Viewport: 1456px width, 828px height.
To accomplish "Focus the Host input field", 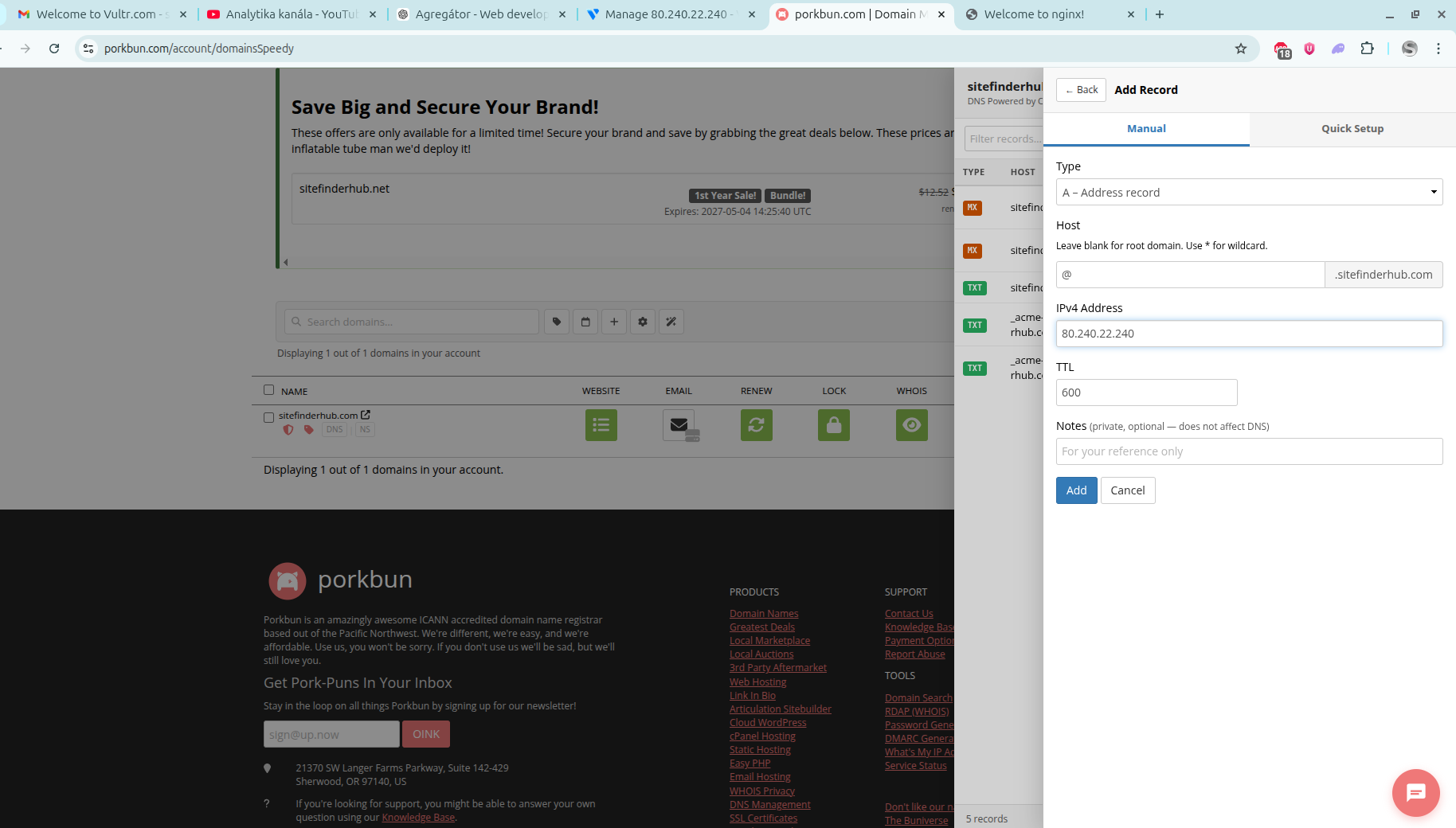I will [x=1190, y=275].
